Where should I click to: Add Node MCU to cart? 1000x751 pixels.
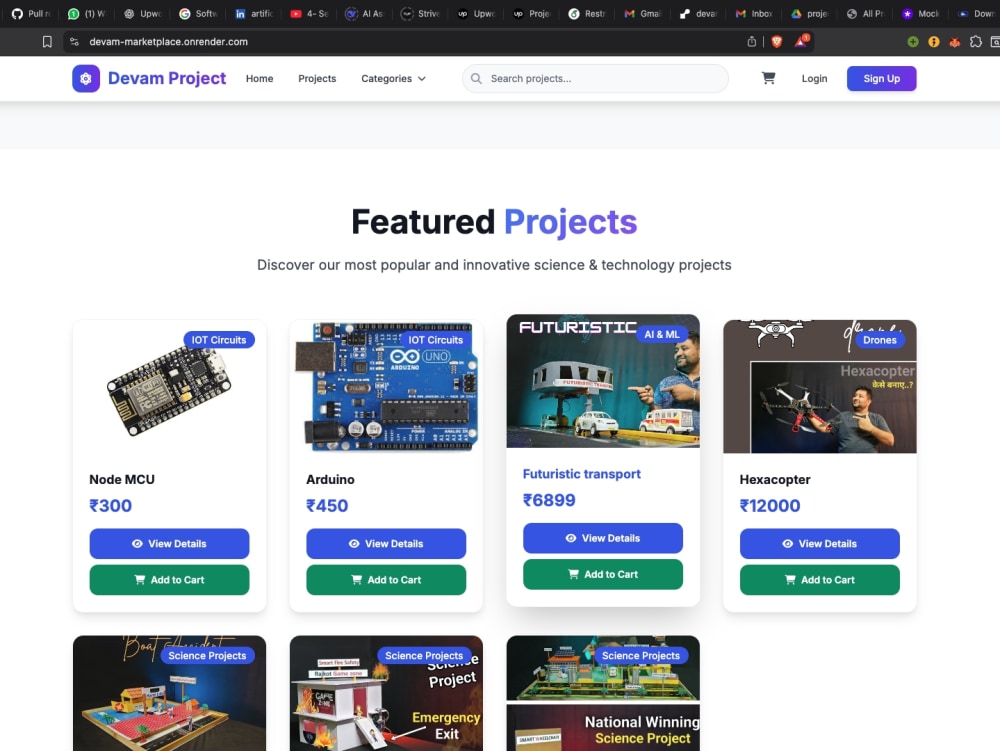tap(169, 580)
